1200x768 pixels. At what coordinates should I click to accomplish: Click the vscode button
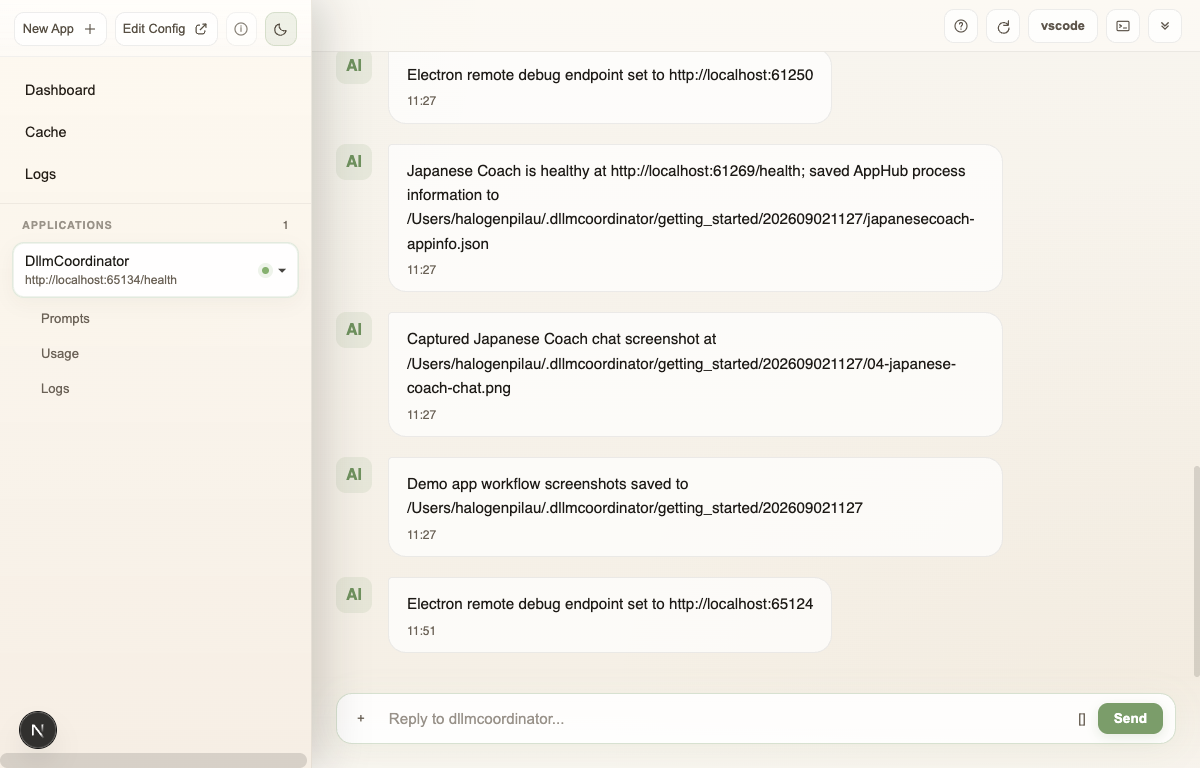[x=1063, y=26]
